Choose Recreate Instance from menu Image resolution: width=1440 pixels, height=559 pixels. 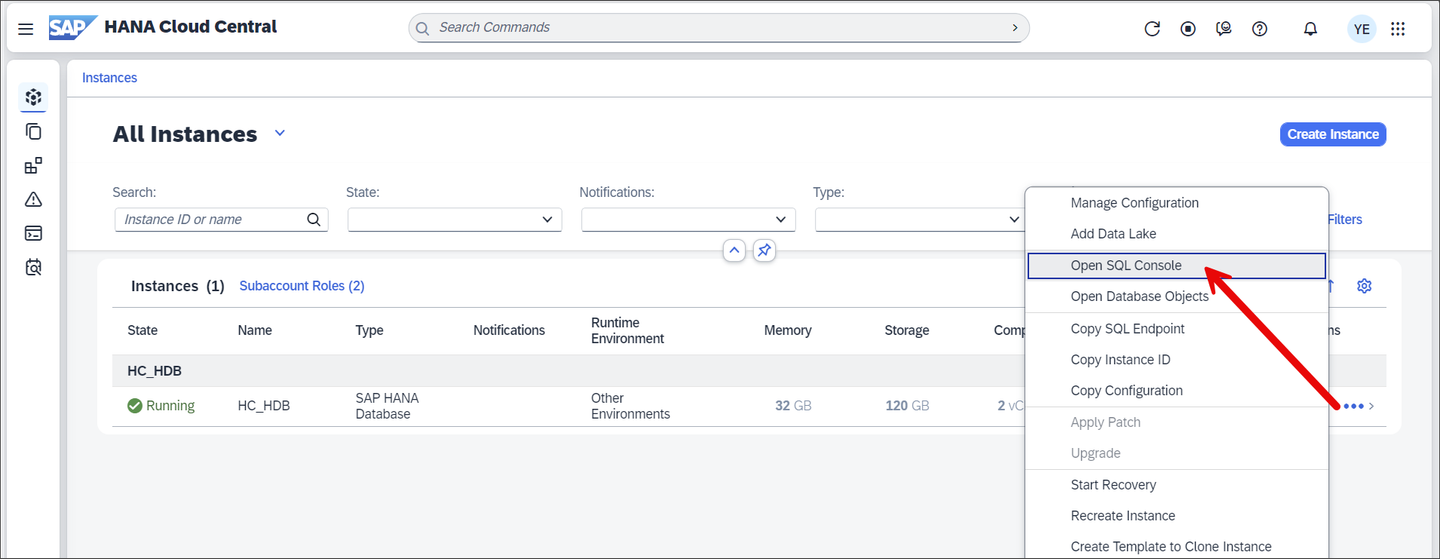[x=1177, y=516]
